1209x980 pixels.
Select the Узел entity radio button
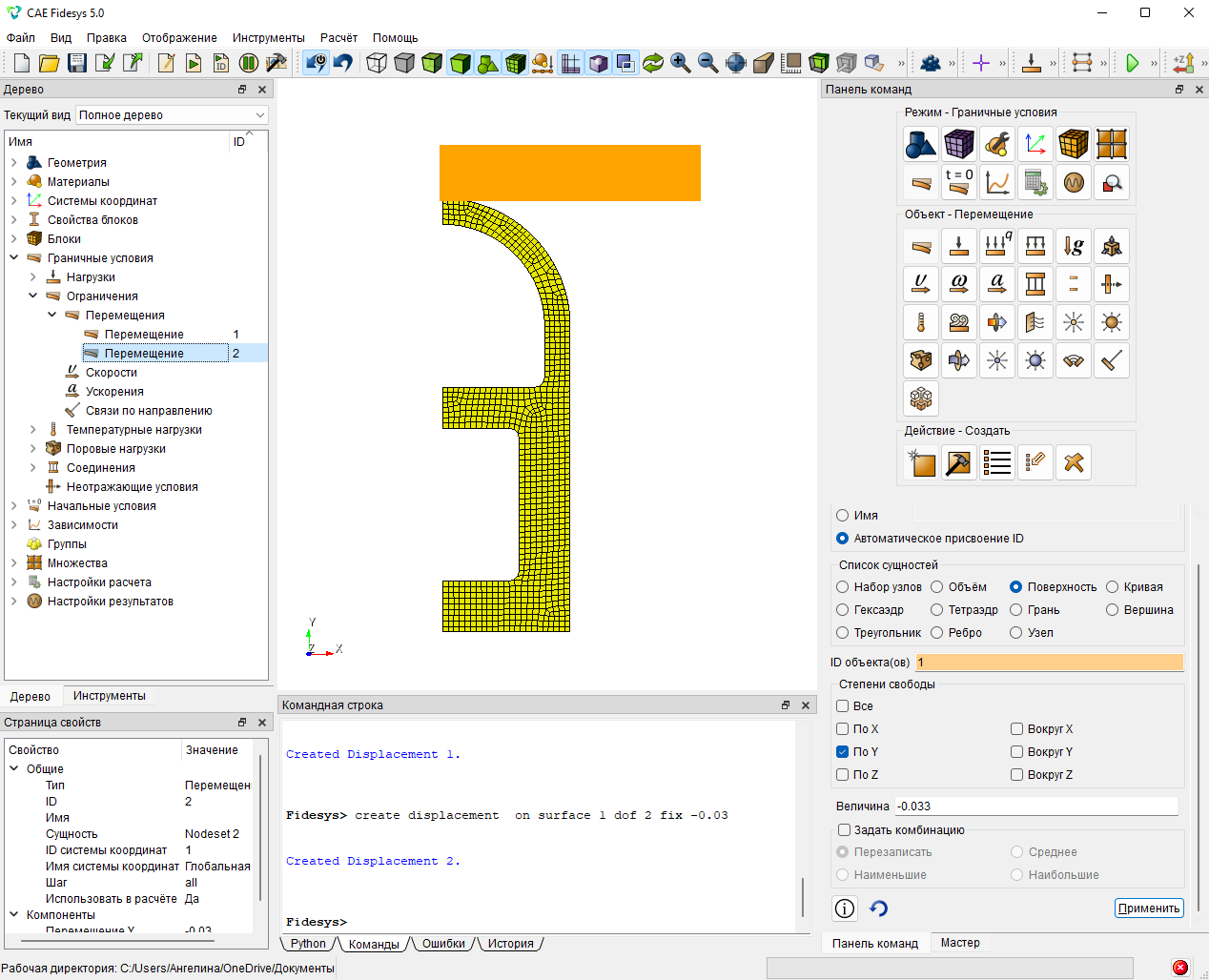(x=1016, y=633)
